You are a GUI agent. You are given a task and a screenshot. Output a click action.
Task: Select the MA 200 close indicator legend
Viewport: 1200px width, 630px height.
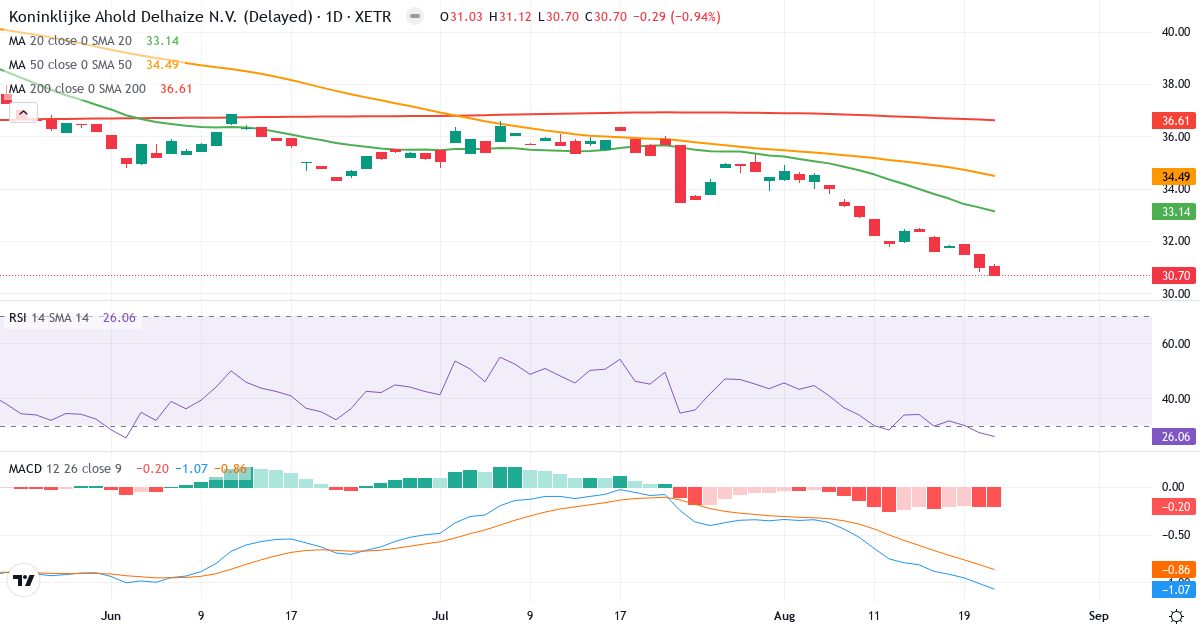tap(77, 88)
